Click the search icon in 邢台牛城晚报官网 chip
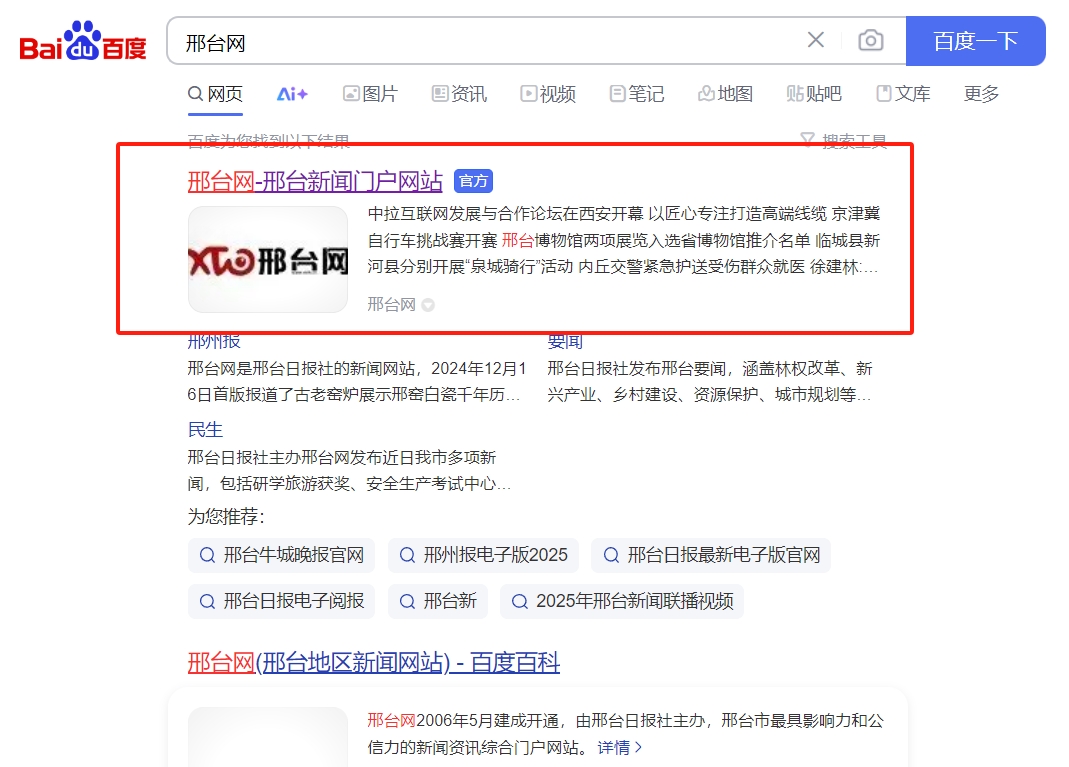Image resolution: width=1069 pixels, height=767 pixels. (207, 555)
